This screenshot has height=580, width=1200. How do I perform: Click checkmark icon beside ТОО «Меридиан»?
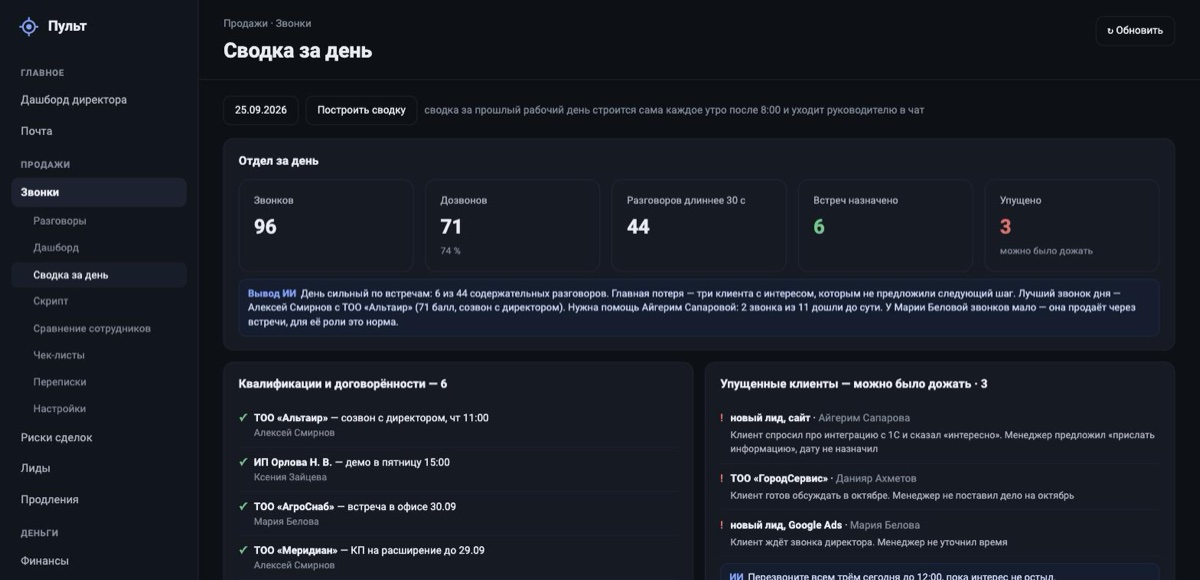[x=243, y=550]
